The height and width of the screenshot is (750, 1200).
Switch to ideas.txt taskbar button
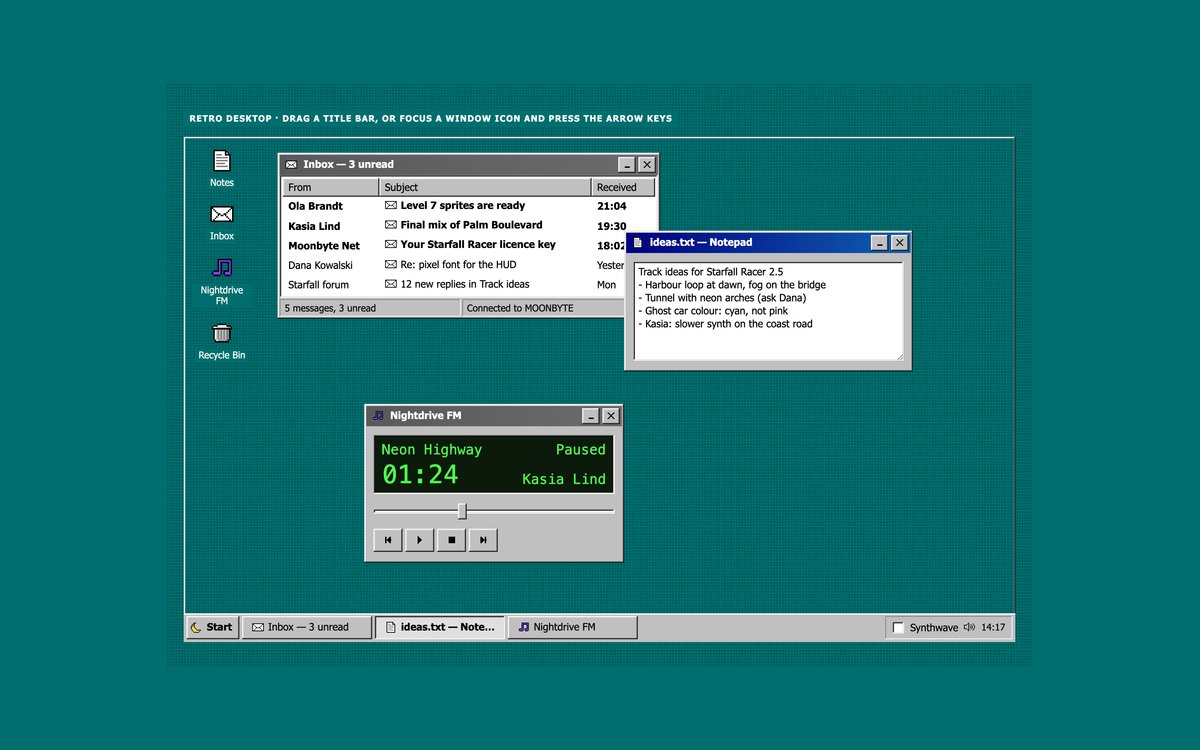point(440,627)
